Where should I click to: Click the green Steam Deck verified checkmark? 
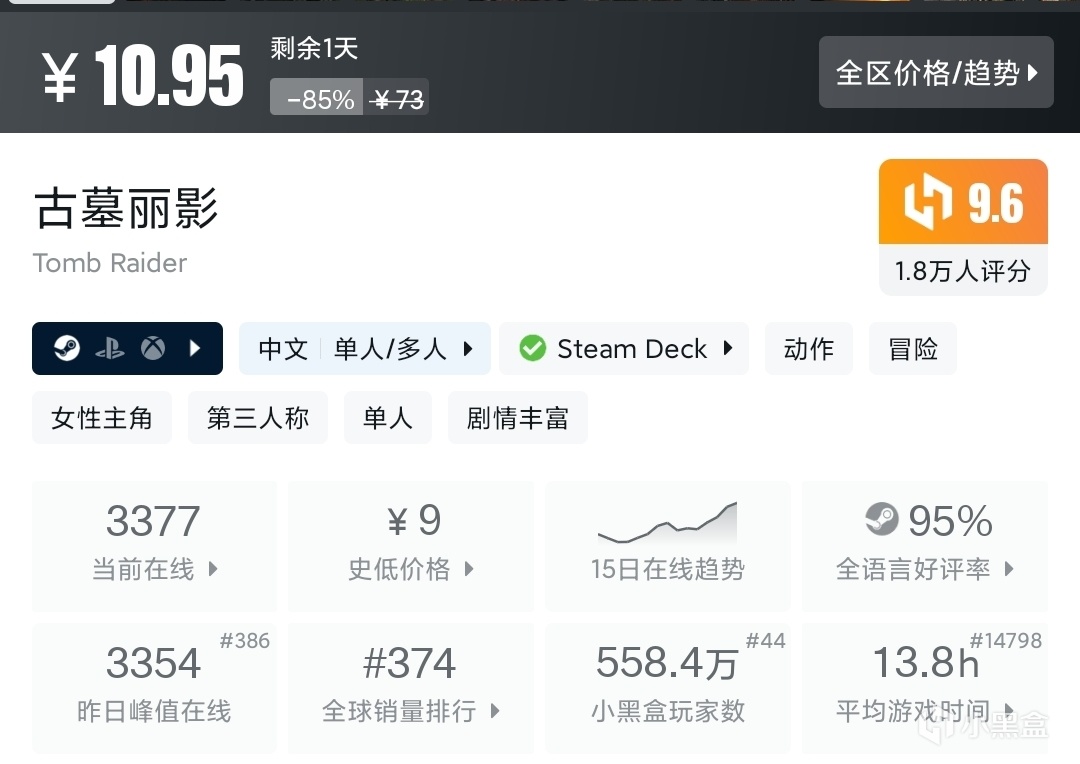pos(533,348)
